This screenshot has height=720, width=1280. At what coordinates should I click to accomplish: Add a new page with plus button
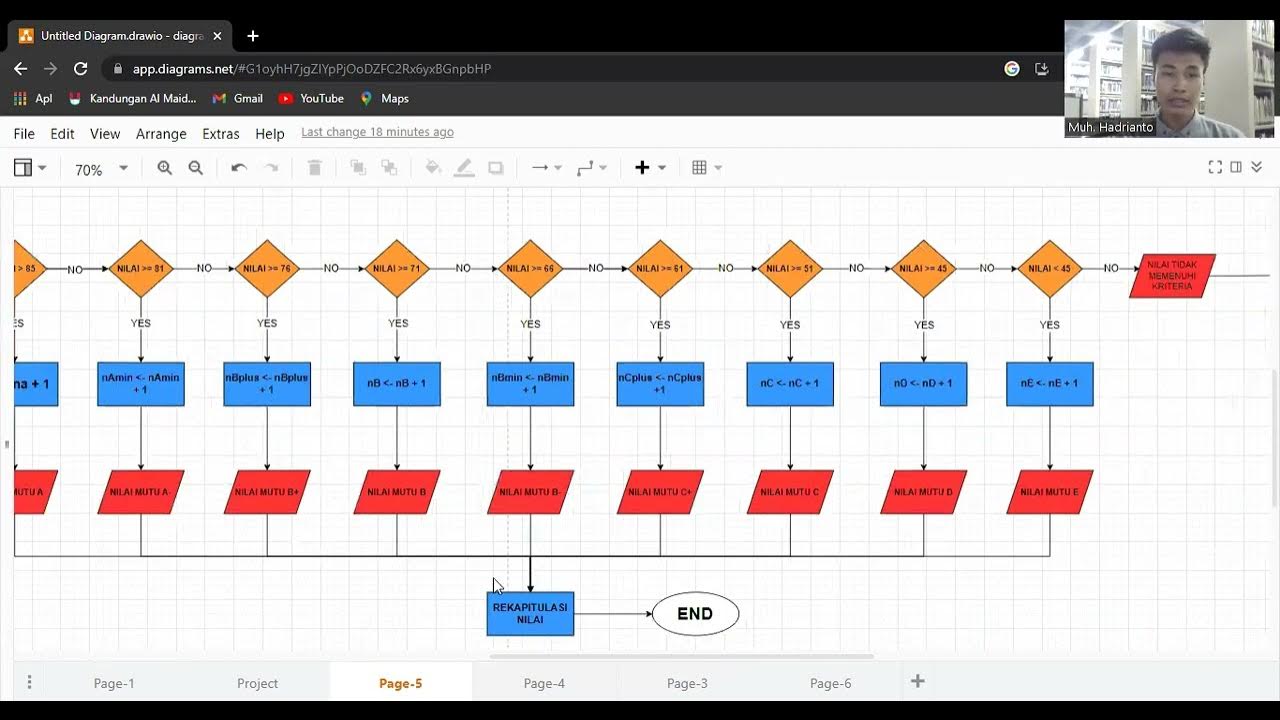(x=917, y=682)
